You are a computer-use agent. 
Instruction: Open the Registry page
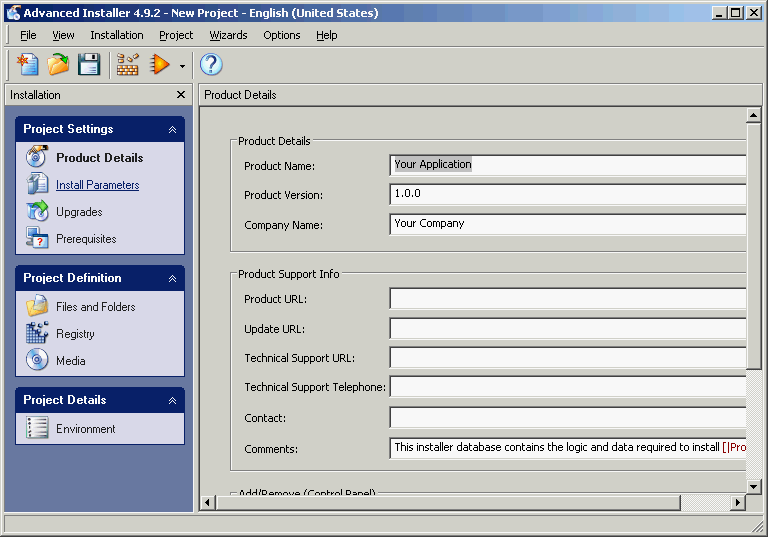(75, 334)
